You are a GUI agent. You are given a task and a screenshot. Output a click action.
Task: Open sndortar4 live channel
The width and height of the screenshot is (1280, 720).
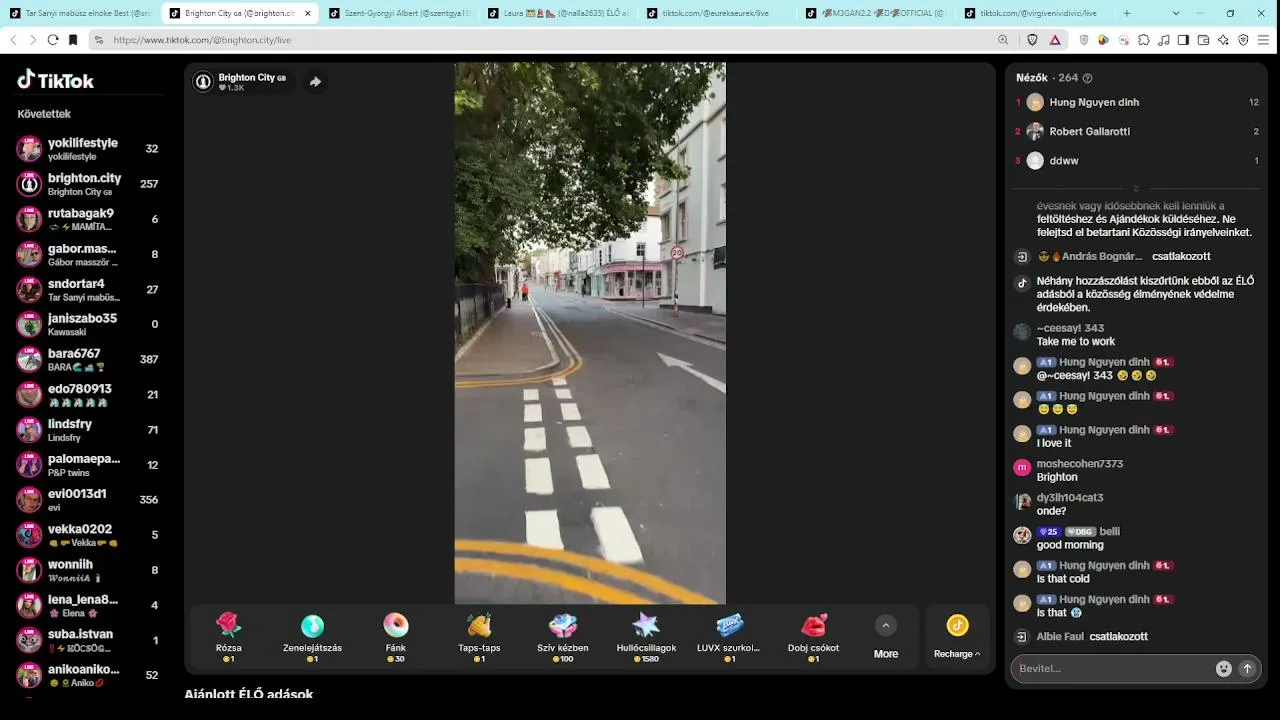click(89, 289)
